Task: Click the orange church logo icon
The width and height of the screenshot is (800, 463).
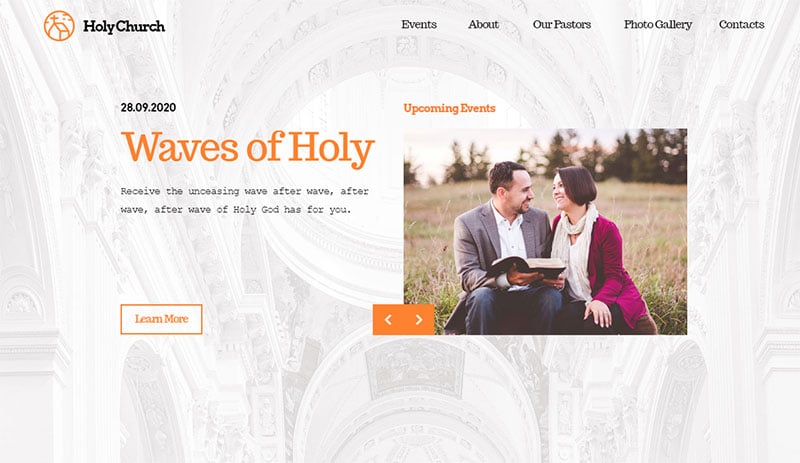Action: coord(59,26)
